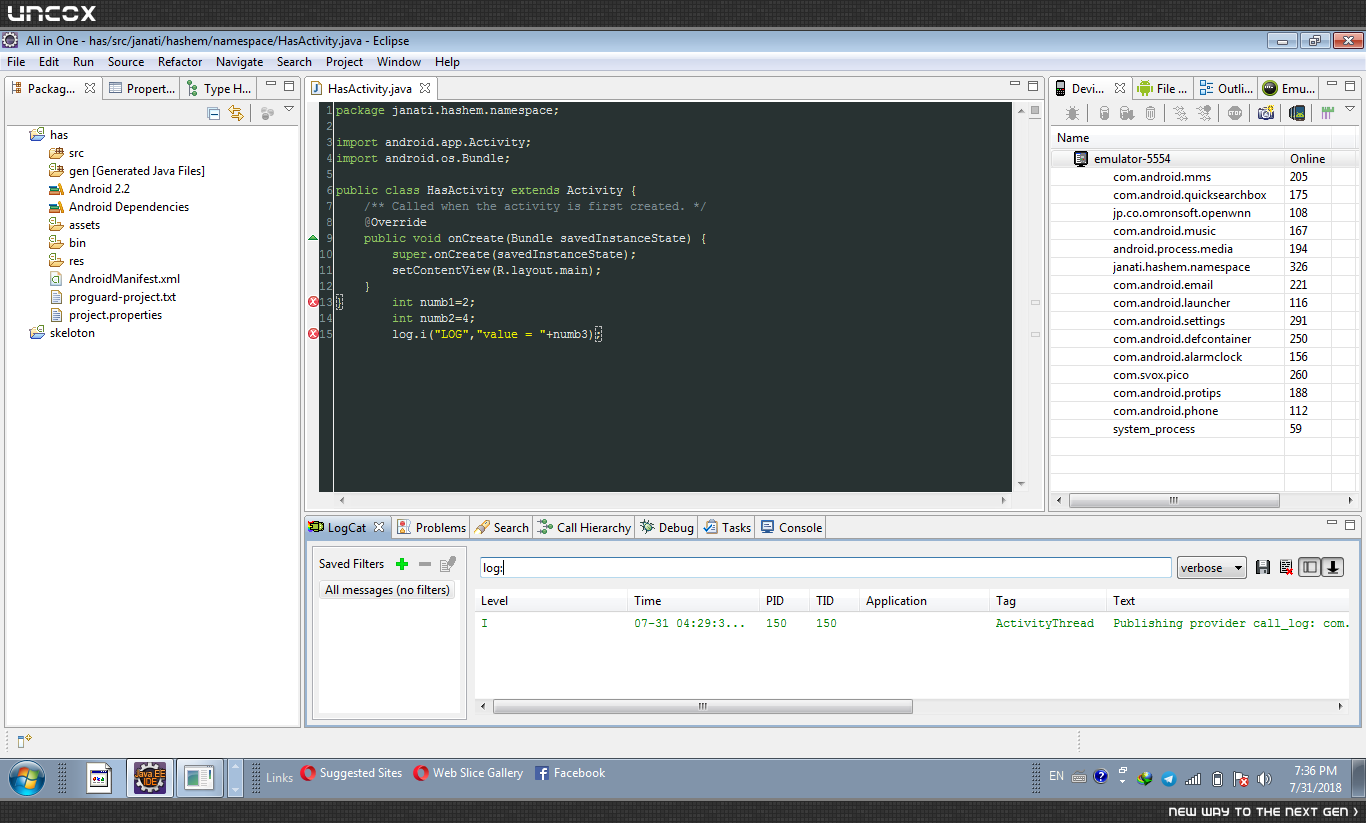Clear the LogCat log with the delete icon
The image size is (1366, 823).
pyautogui.click(x=1286, y=568)
